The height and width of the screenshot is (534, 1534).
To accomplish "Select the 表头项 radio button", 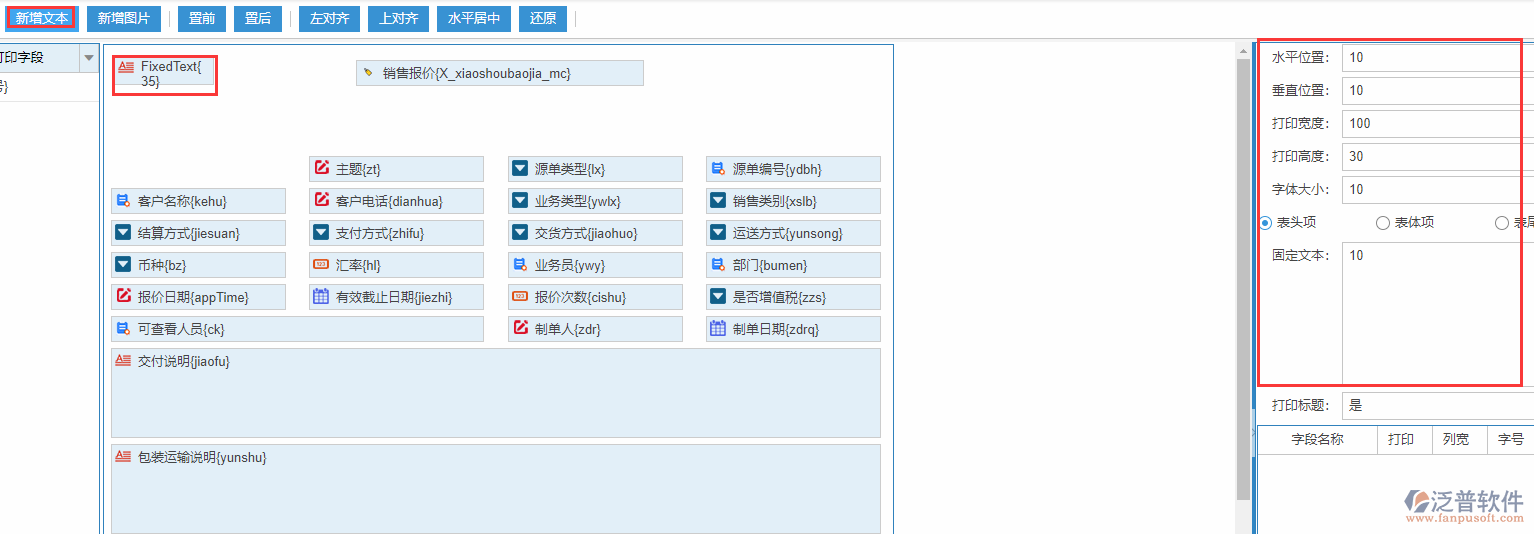I will (x=1266, y=222).
